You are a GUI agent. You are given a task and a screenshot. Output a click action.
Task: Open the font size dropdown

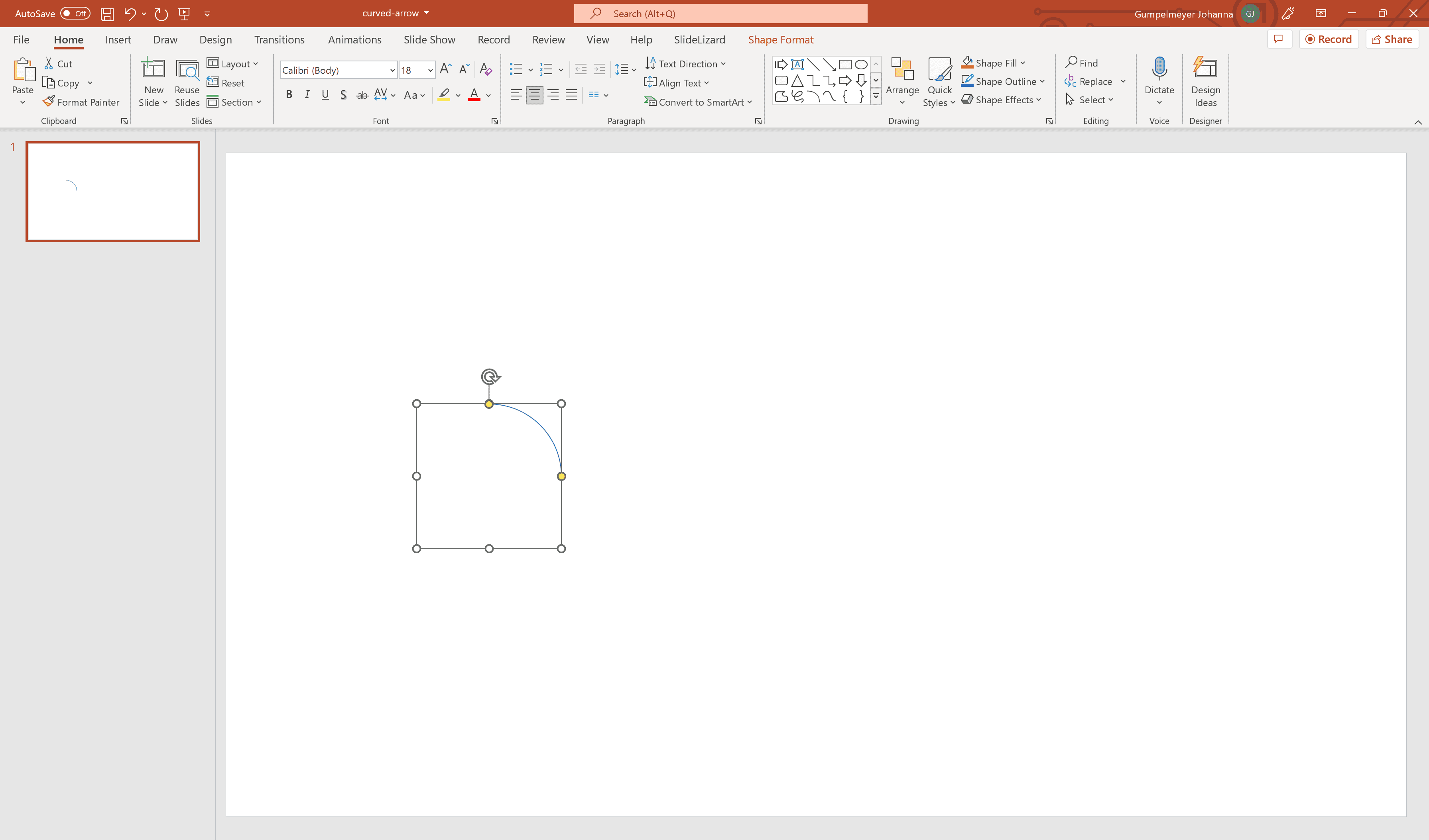click(x=429, y=70)
